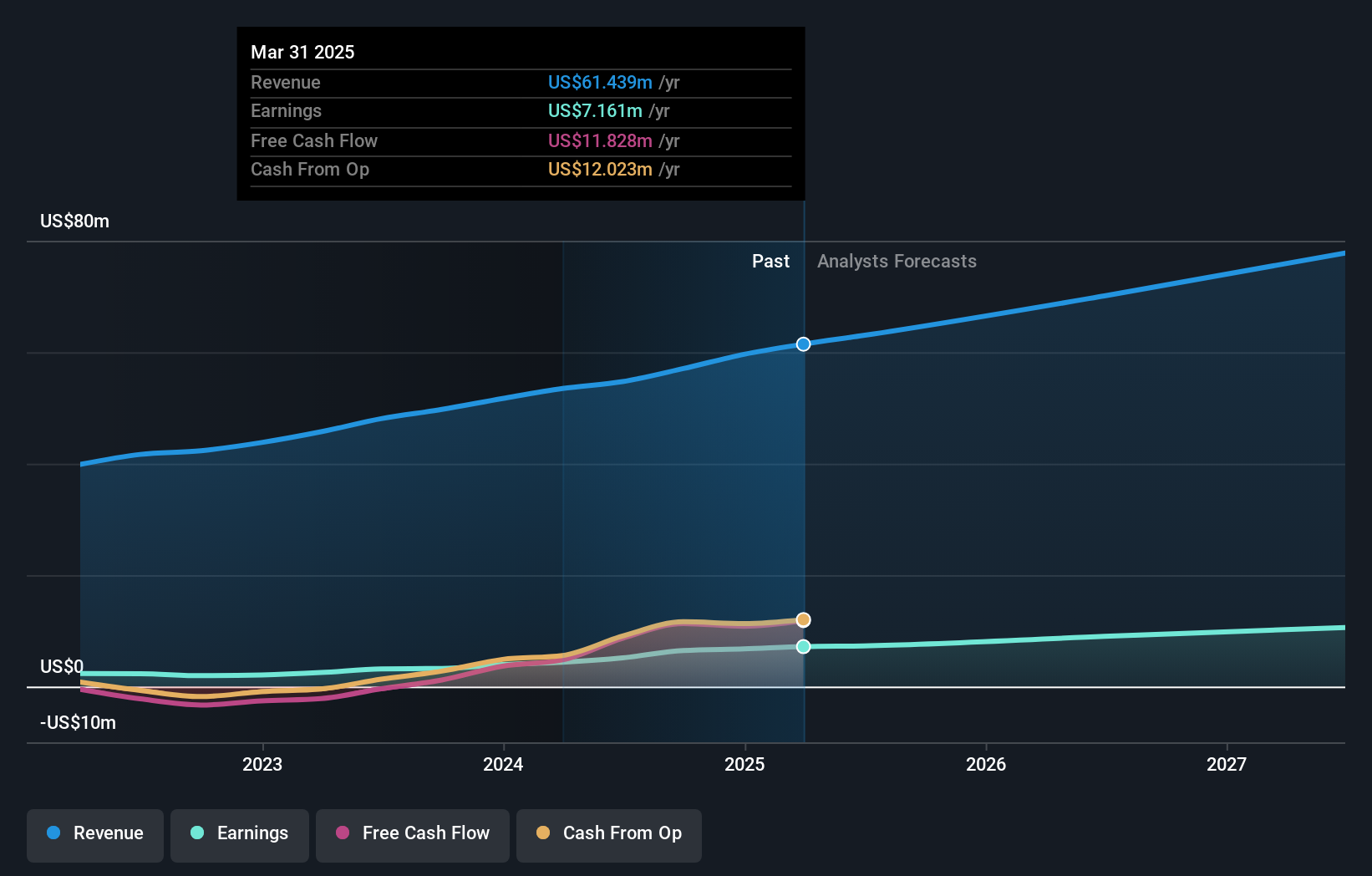Click the US$7.161m earnings value
Image resolution: width=1372 pixels, height=876 pixels.
595,110
